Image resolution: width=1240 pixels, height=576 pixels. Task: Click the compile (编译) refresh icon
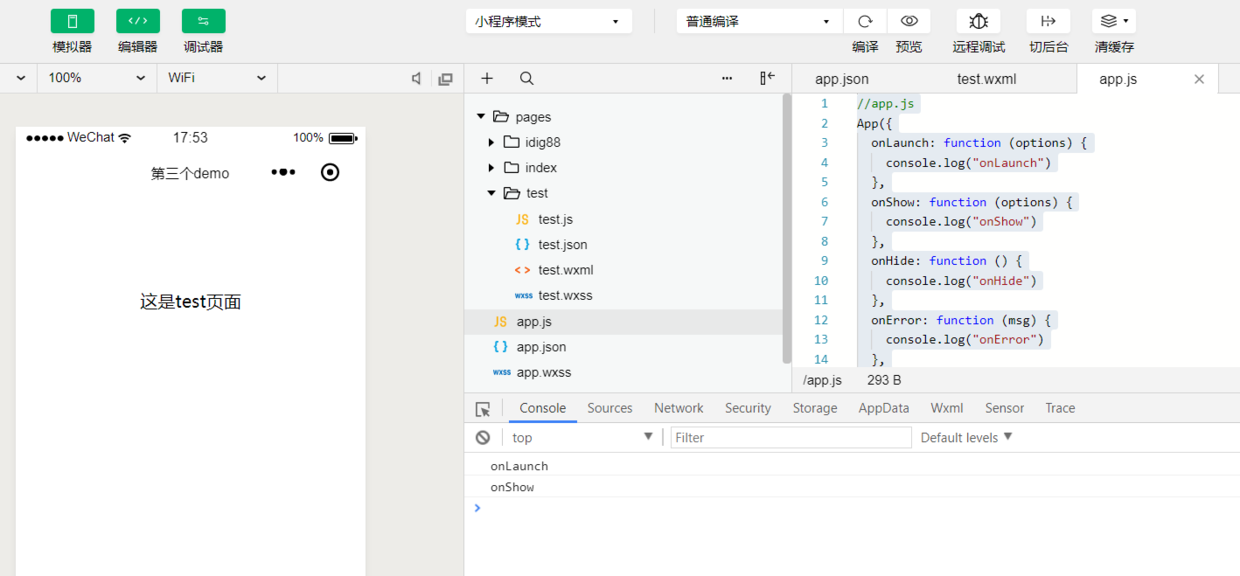865,21
